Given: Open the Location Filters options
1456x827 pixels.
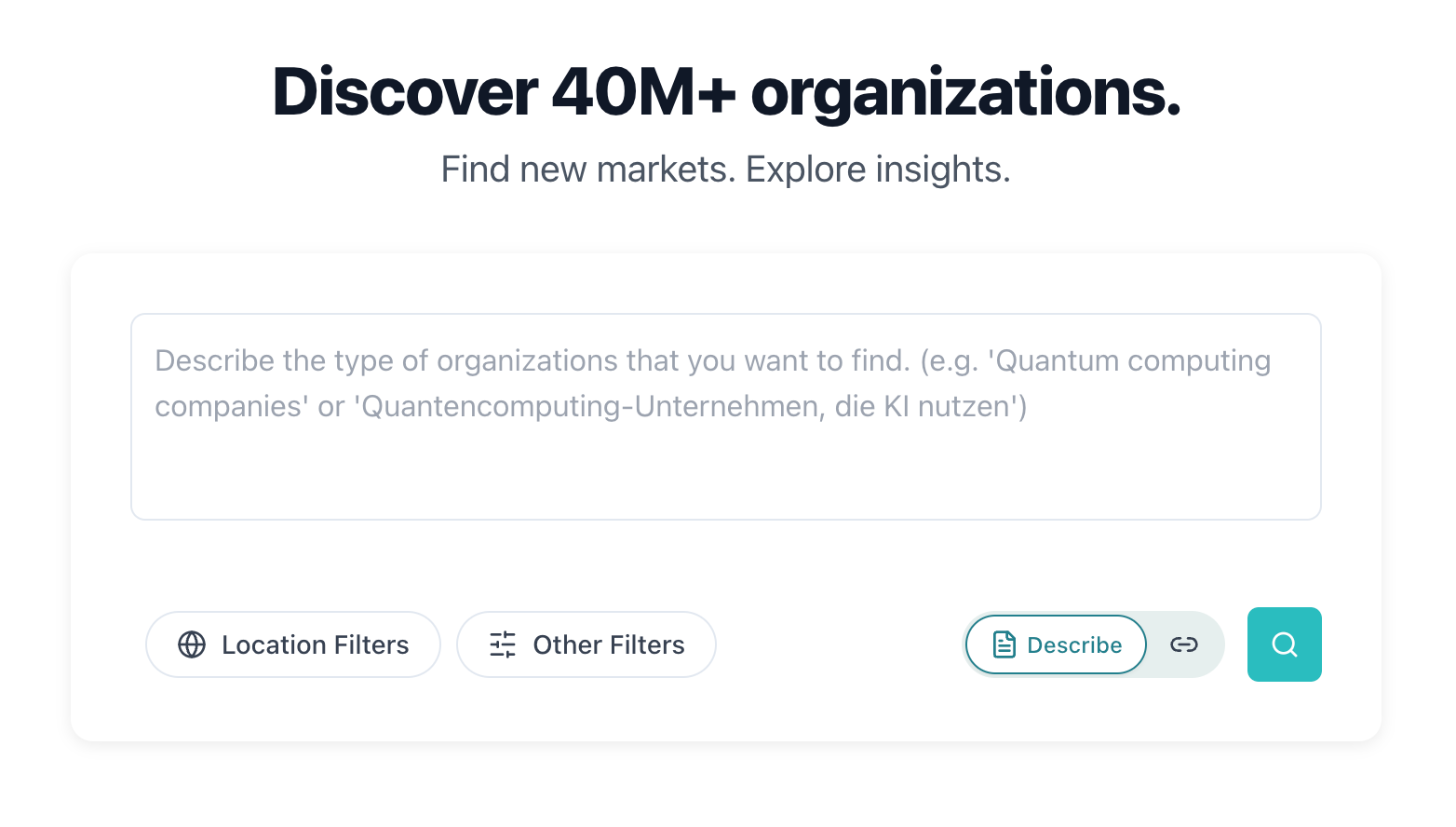Looking at the screenshot, I should [x=292, y=644].
